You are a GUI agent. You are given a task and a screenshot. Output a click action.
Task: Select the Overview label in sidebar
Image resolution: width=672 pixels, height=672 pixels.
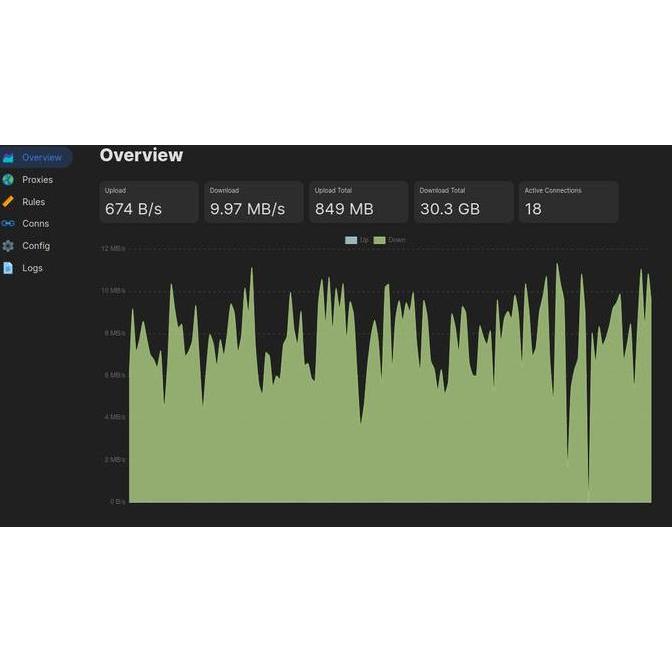(x=42, y=158)
